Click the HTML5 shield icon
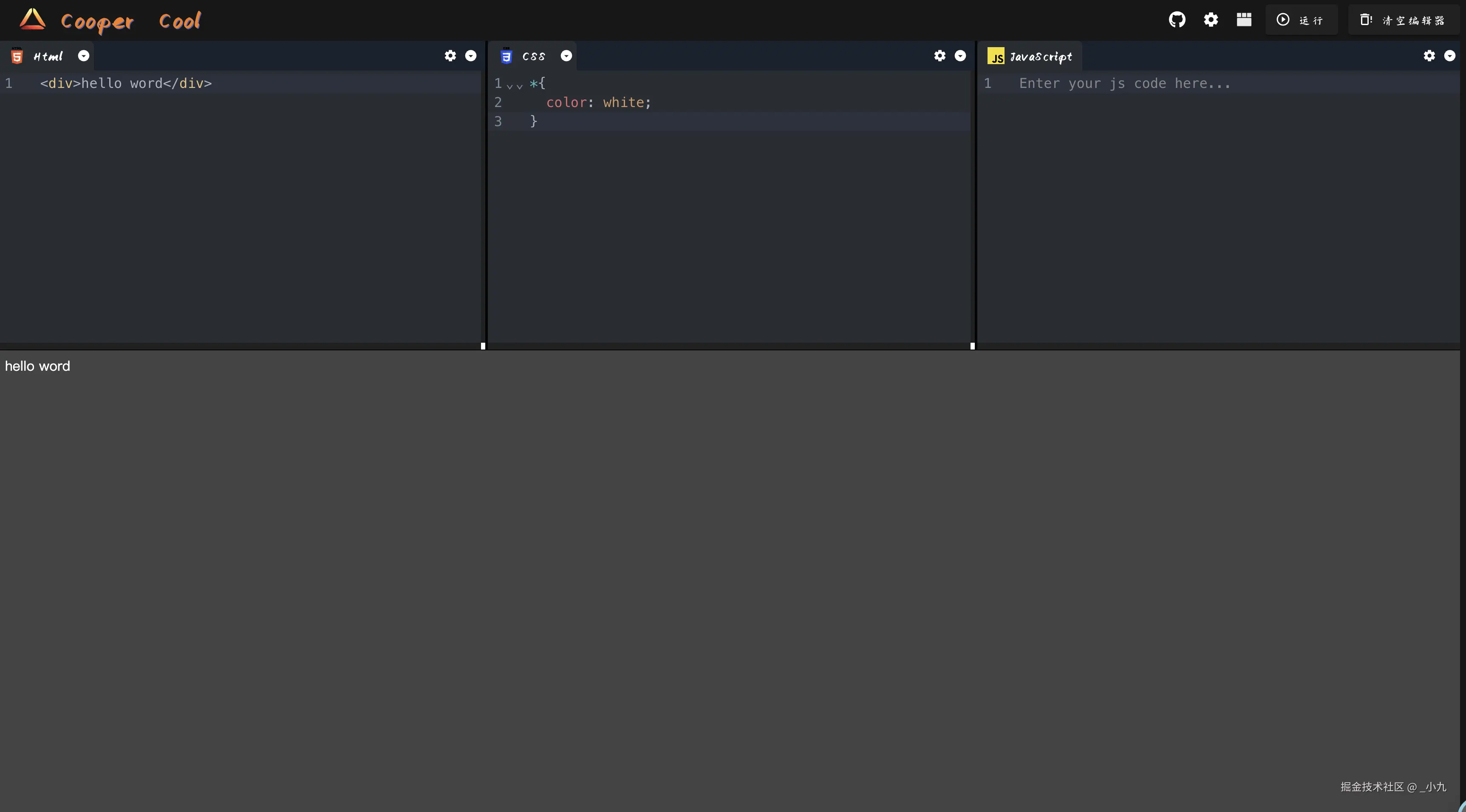The image size is (1466, 812). click(x=17, y=56)
